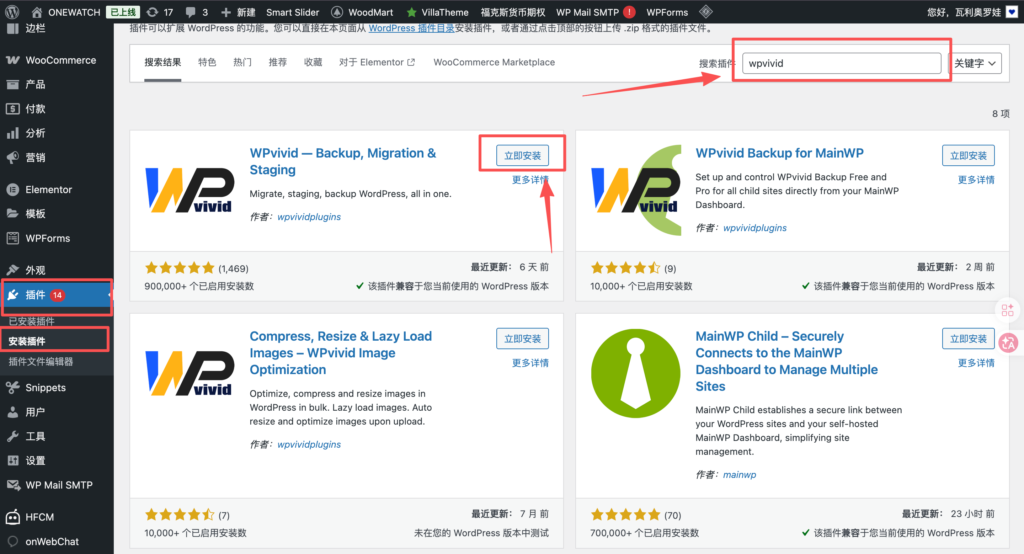Open 分析 analytics in the sidebar
Viewport: 1024px width, 554px height.
point(57,133)
